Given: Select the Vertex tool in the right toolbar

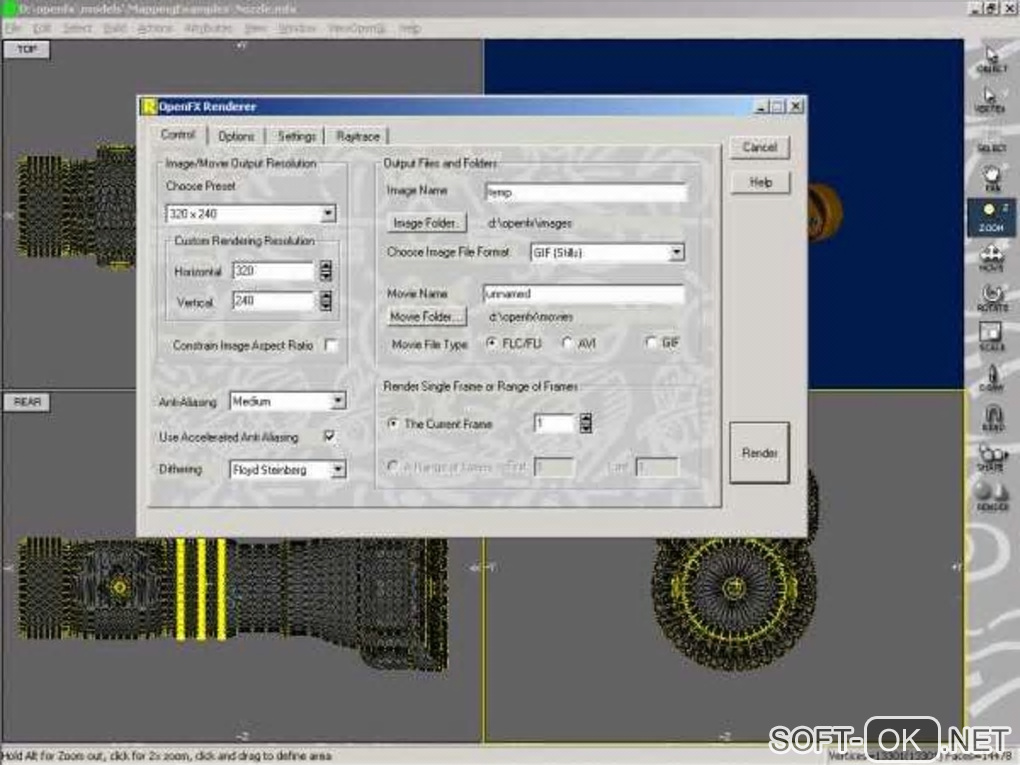Looking at the screenshot, I should coord(991,100).
